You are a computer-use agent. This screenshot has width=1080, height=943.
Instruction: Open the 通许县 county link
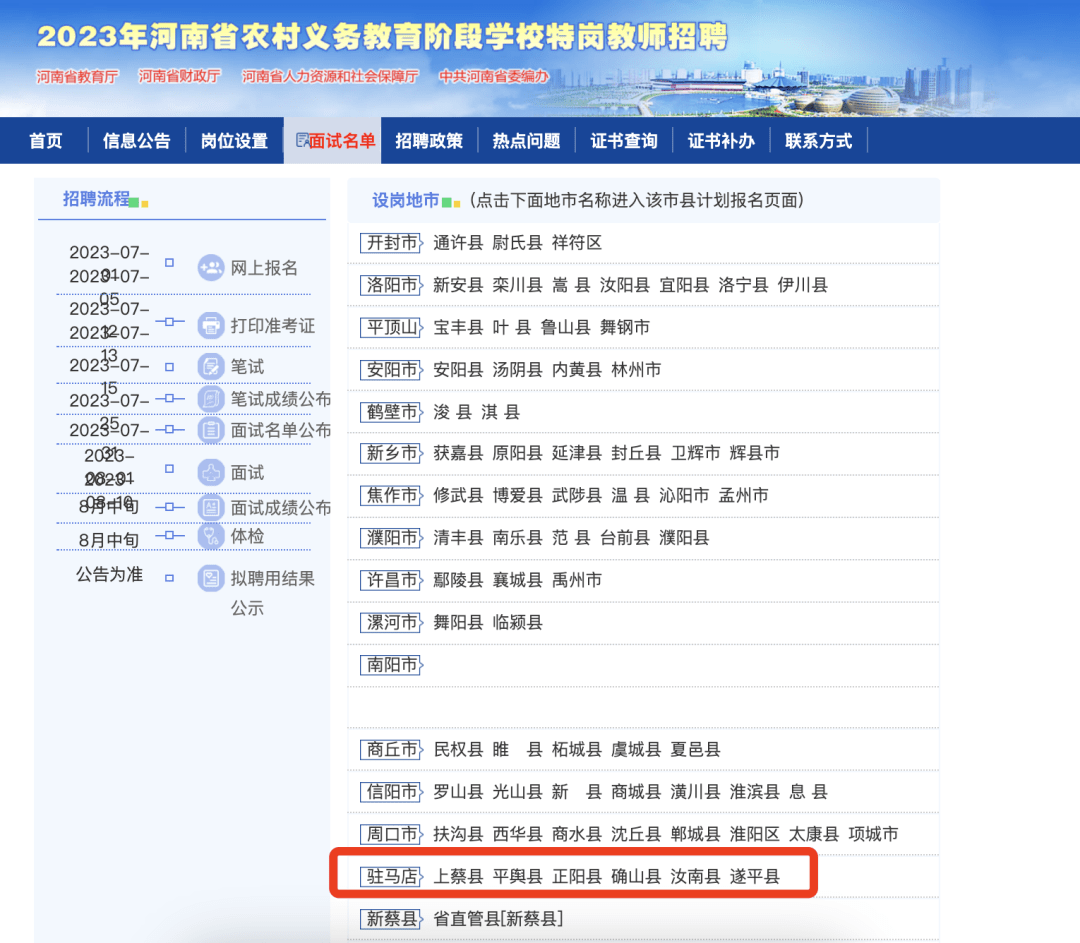458,242
